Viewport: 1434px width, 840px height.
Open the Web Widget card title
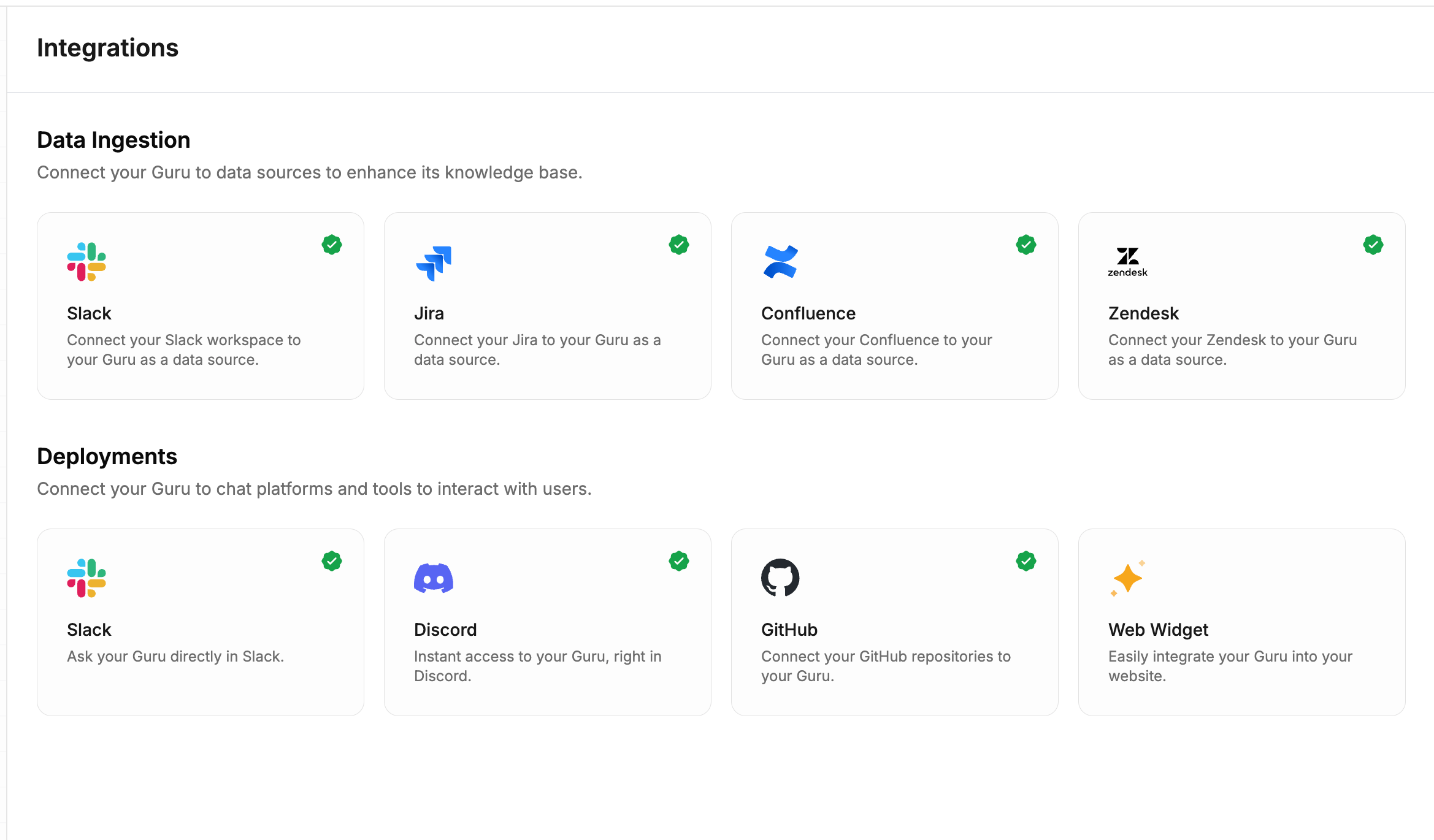tap(1158, 630)
